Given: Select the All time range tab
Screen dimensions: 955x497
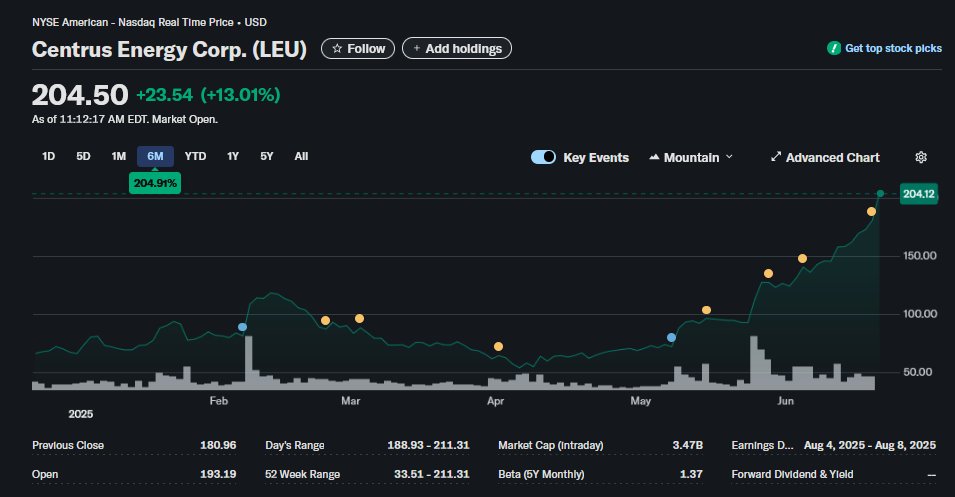Looking at the screenshot, I should [301, 157].
